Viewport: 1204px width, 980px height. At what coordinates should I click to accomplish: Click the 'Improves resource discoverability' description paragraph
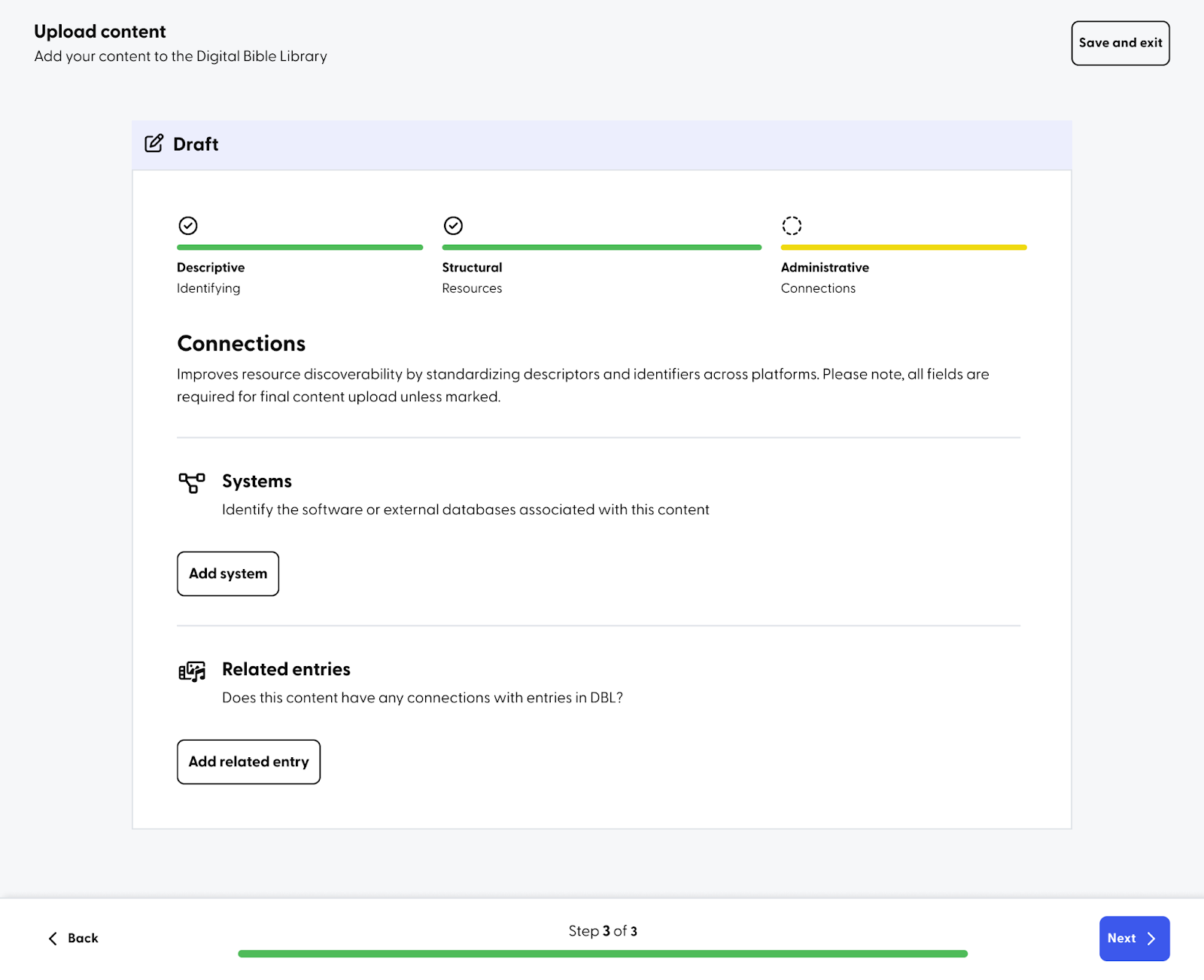pyautogui.click(x=583, y=385)
